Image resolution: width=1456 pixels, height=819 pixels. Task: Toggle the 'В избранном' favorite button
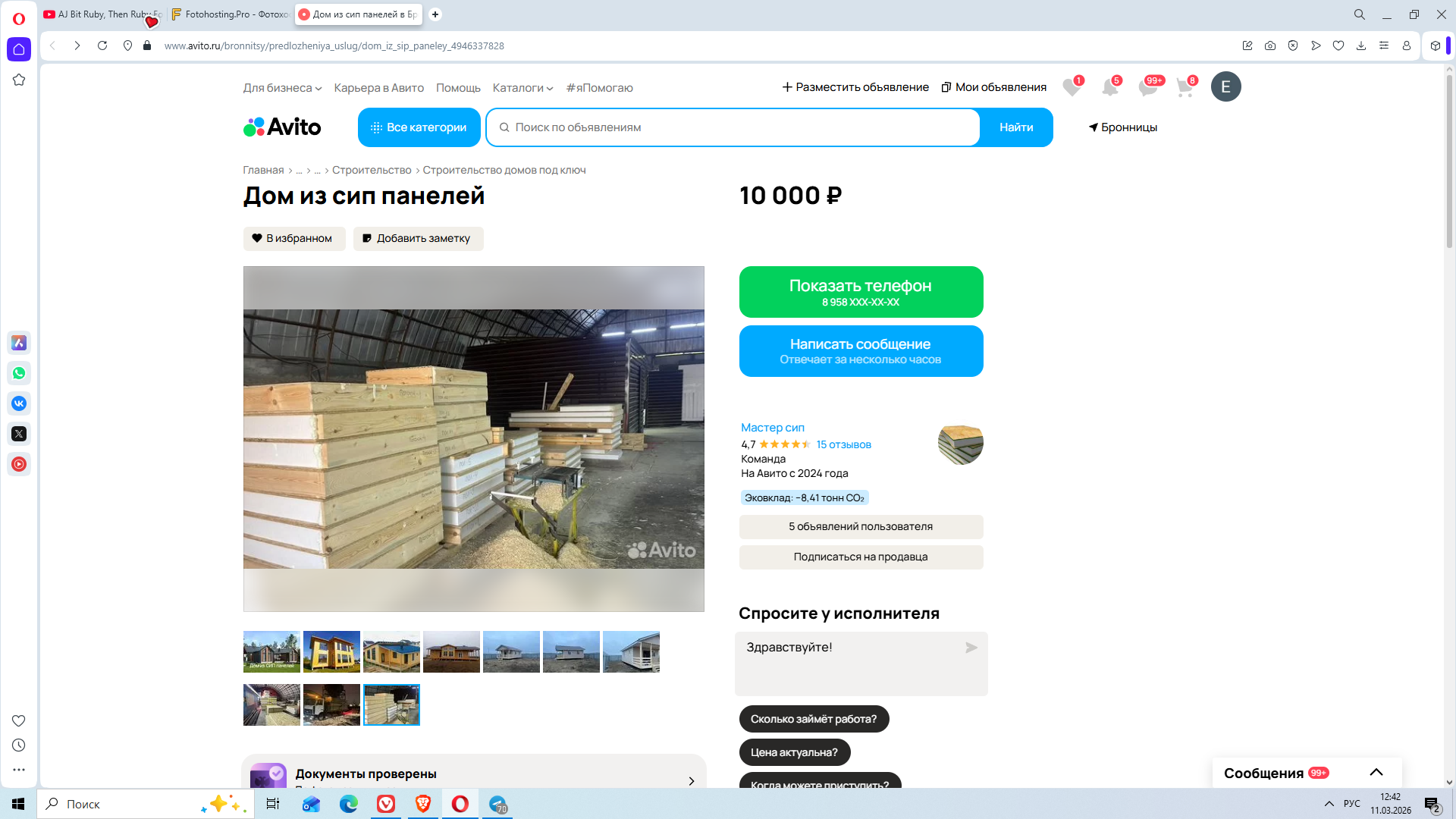click(293, 238)
